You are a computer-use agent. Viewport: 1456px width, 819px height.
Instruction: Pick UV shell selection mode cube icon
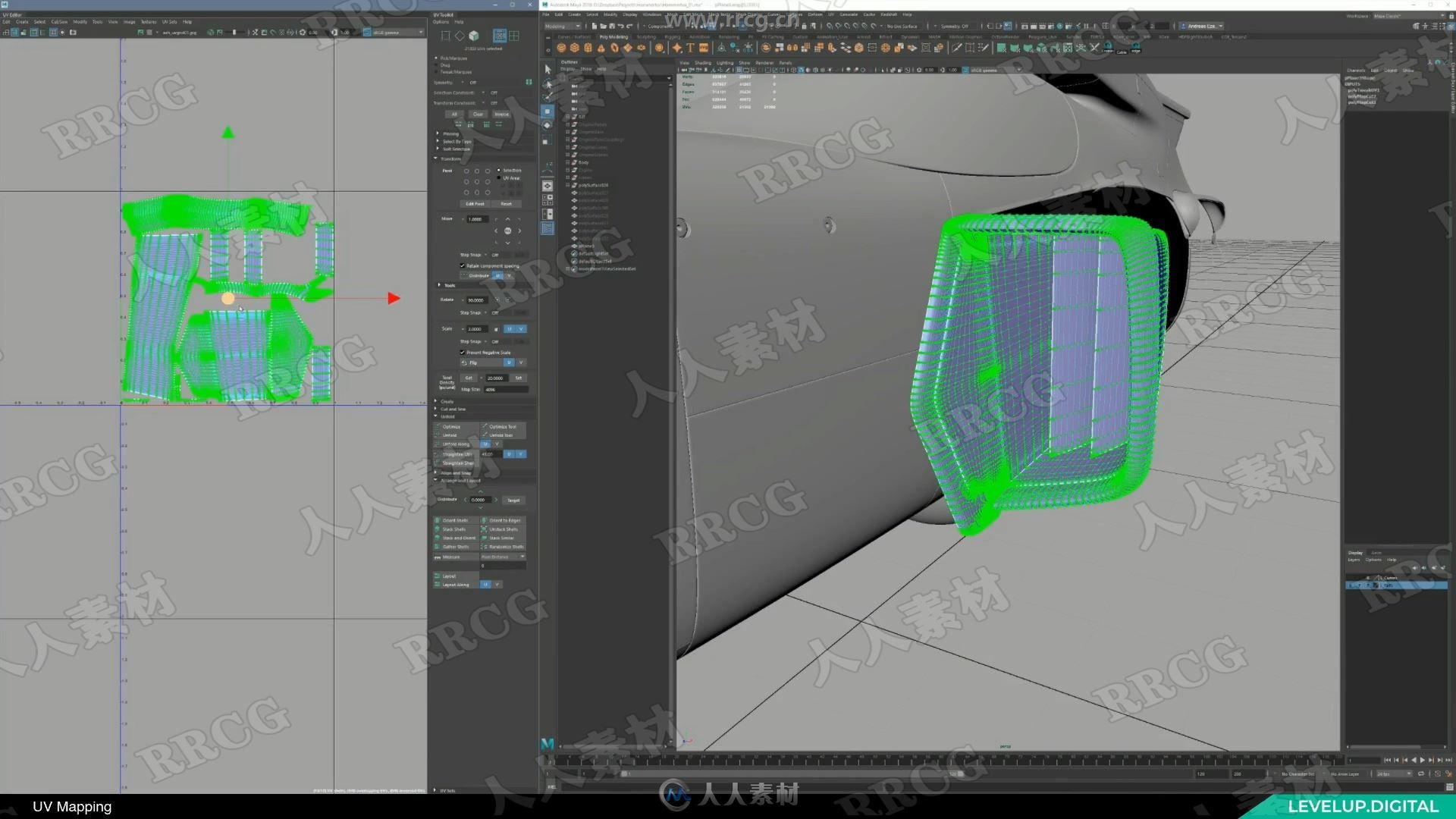click(474, 36)
